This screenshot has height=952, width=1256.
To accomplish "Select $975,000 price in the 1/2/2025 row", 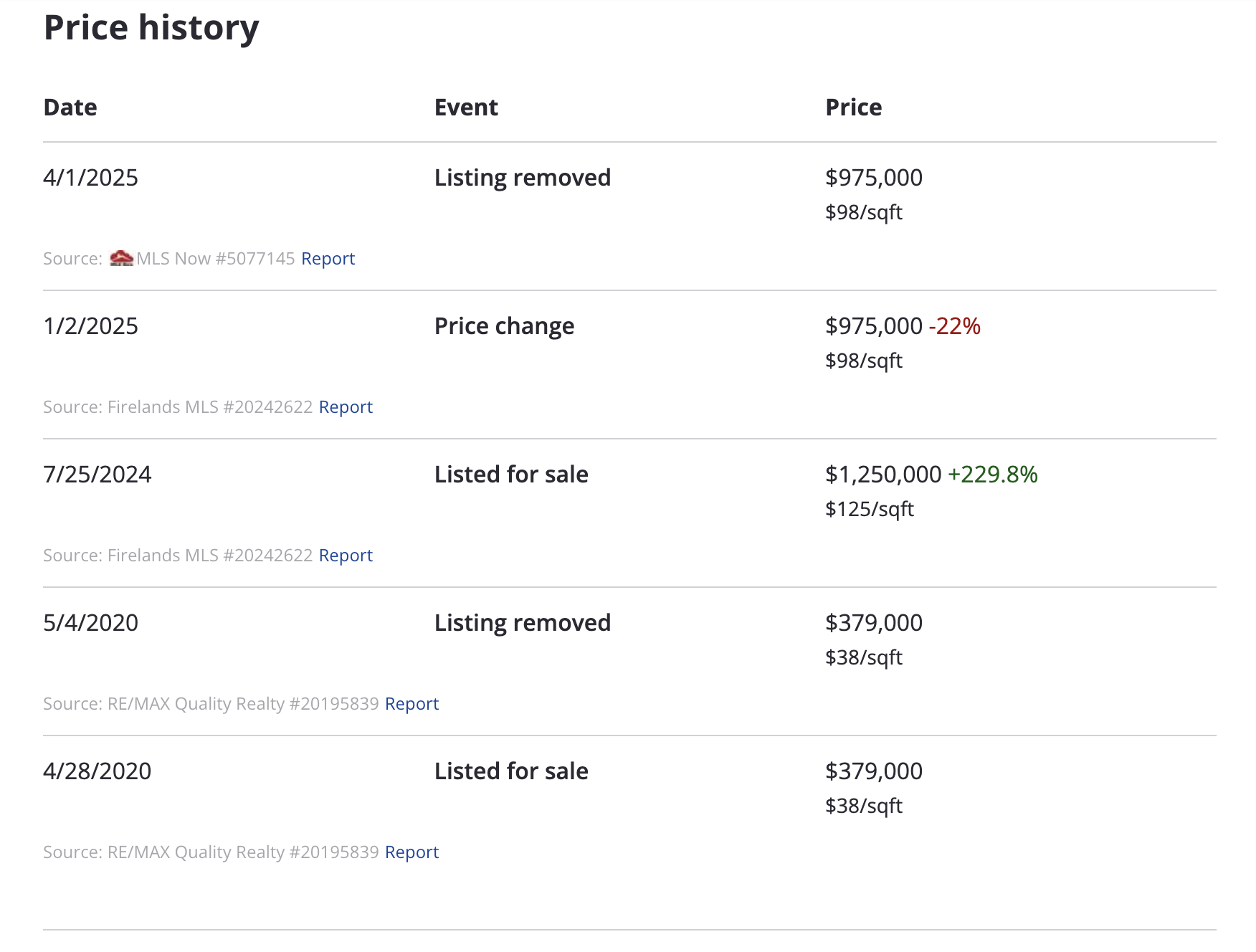I will pos(874,326).
